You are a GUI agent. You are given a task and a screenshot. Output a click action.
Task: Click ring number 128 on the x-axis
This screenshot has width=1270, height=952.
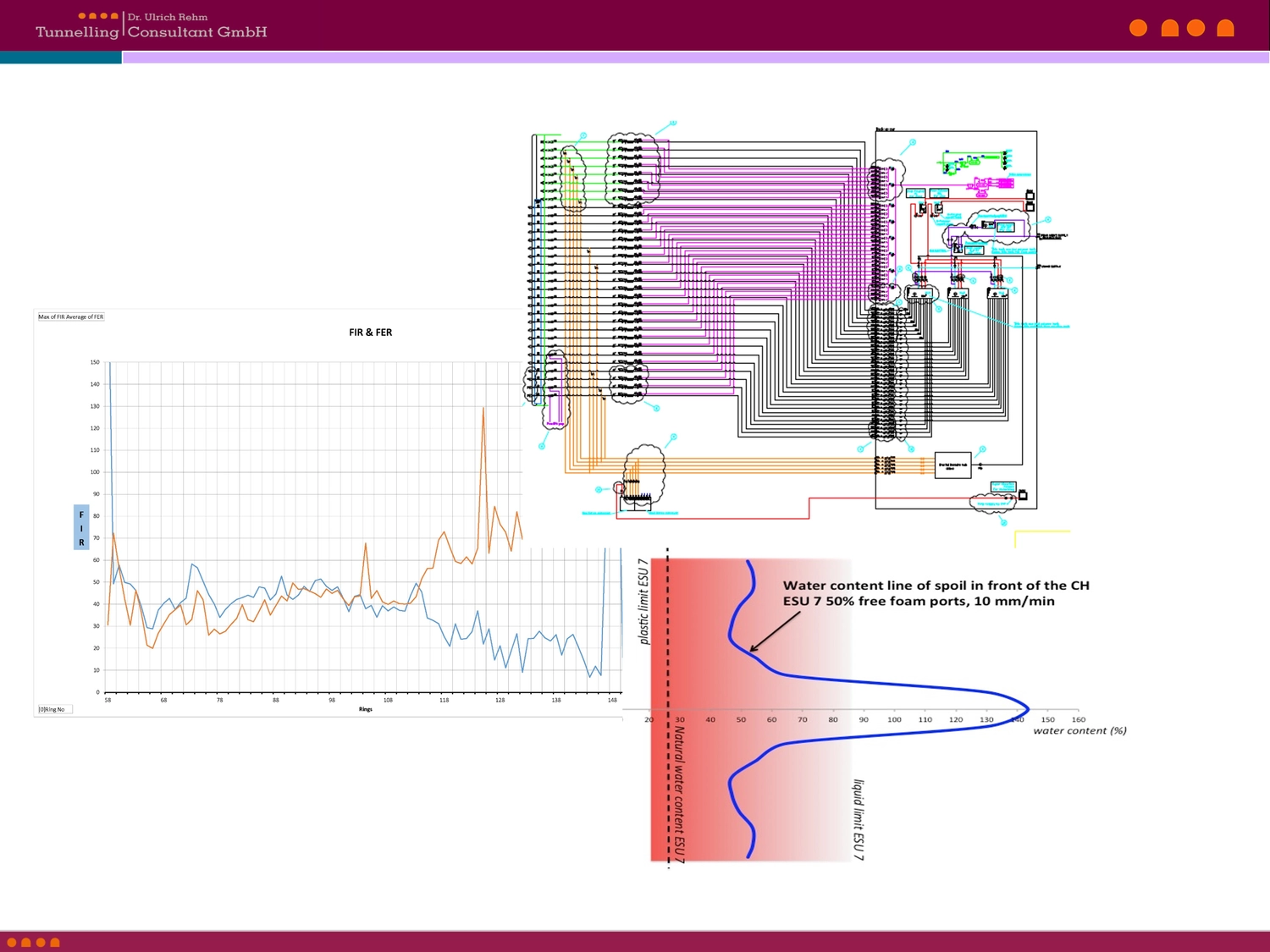[500, 701]
